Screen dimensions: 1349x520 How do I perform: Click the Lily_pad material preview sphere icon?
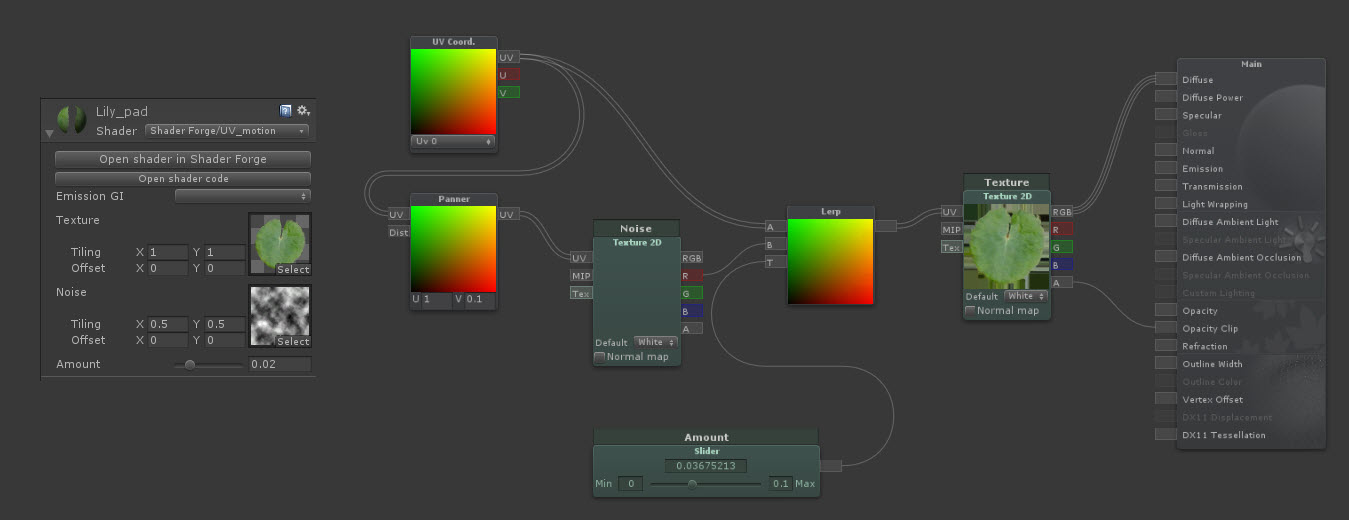71,120
